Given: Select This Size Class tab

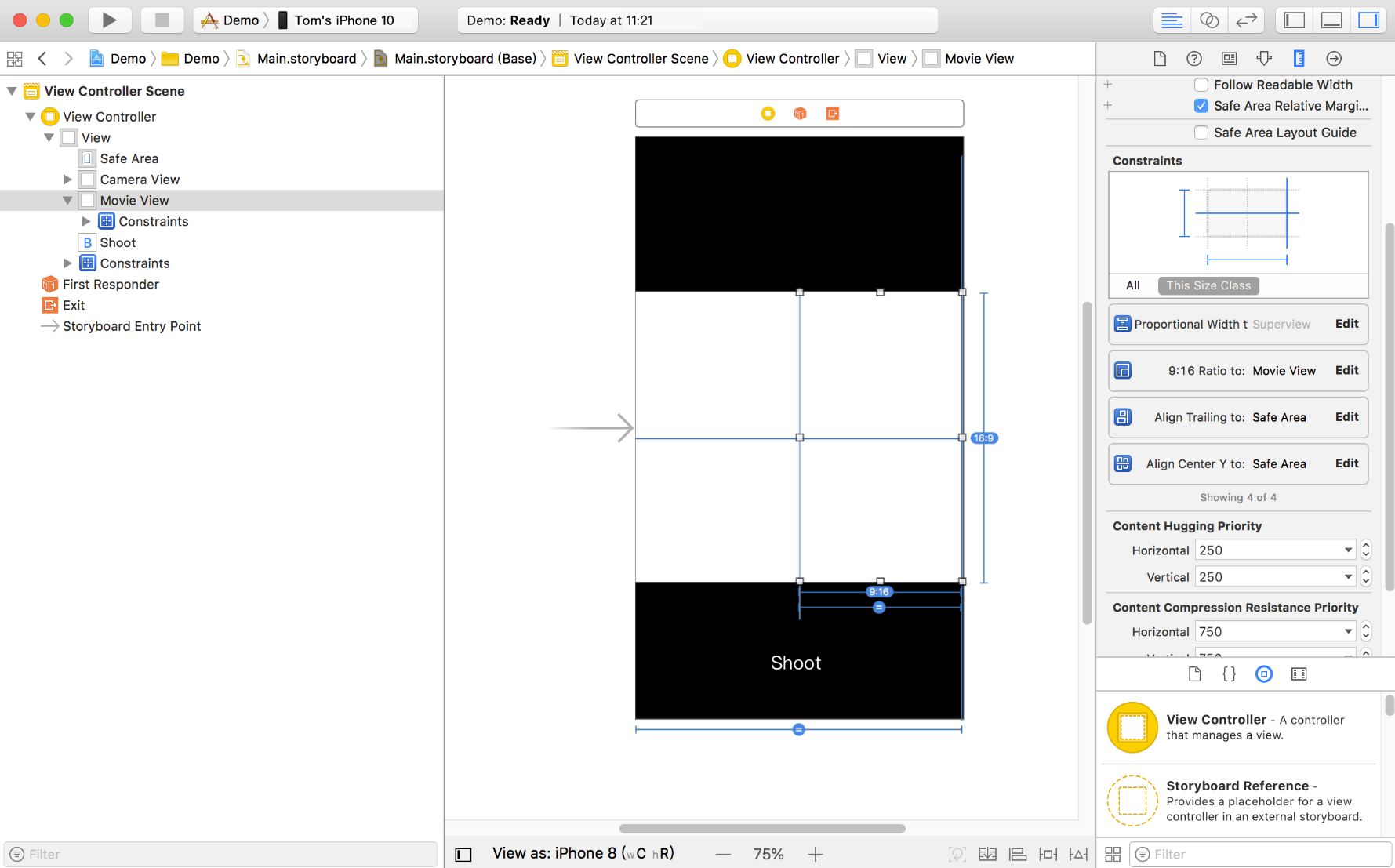Looking at the screenshot, I should pos(1208,285).
